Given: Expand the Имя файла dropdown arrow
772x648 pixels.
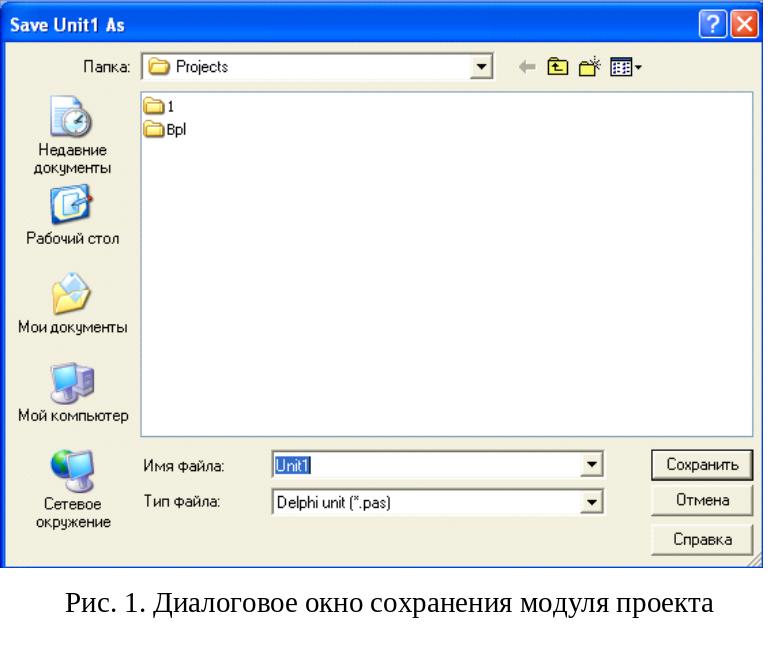Looking at the screenshot, I should [591, 464].
